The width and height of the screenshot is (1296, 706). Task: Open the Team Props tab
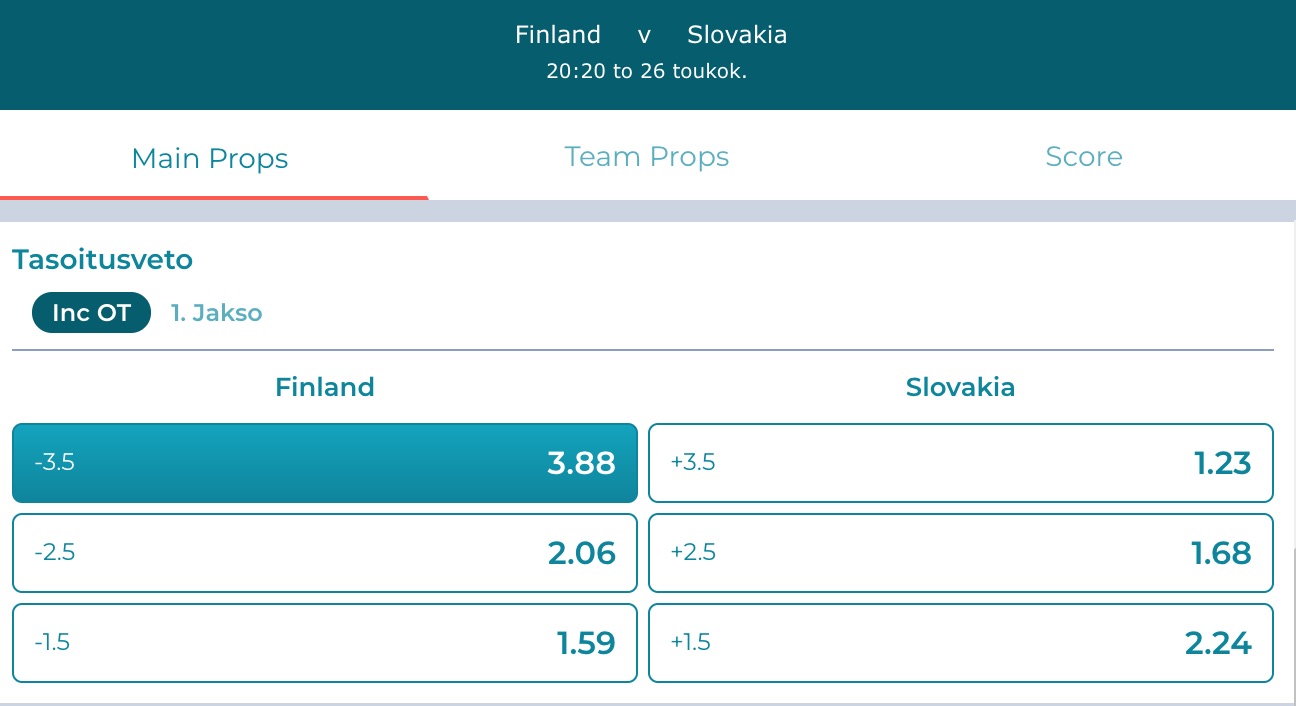pyautogui.click(x=646, y=157)
